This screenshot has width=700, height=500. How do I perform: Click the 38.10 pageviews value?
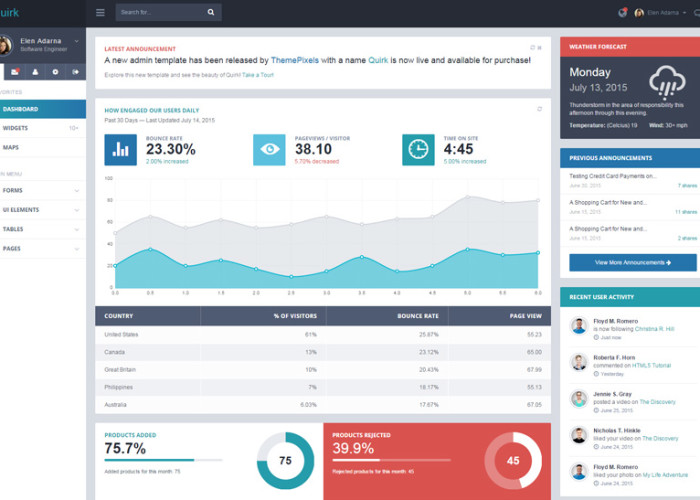(313, 149)
